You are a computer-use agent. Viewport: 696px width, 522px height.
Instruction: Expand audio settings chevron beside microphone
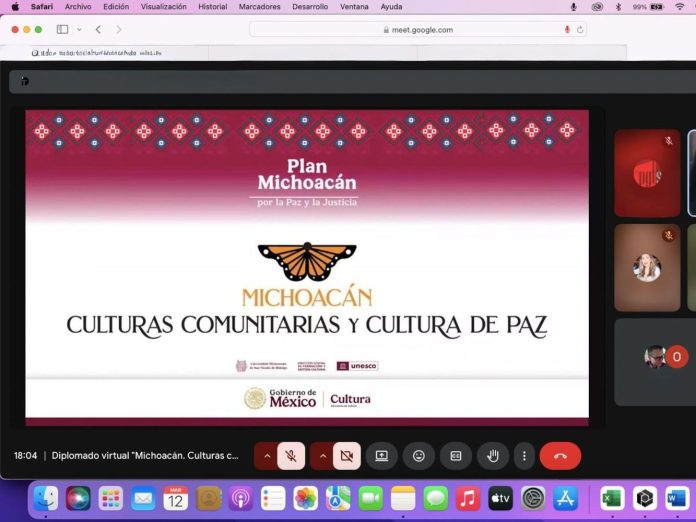pos(266,456)
